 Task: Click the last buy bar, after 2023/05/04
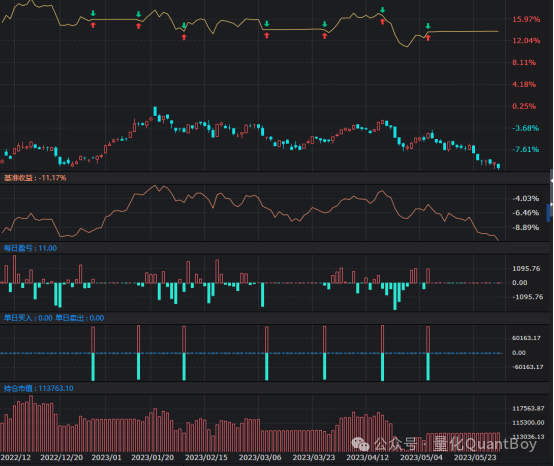coord(428,340)
